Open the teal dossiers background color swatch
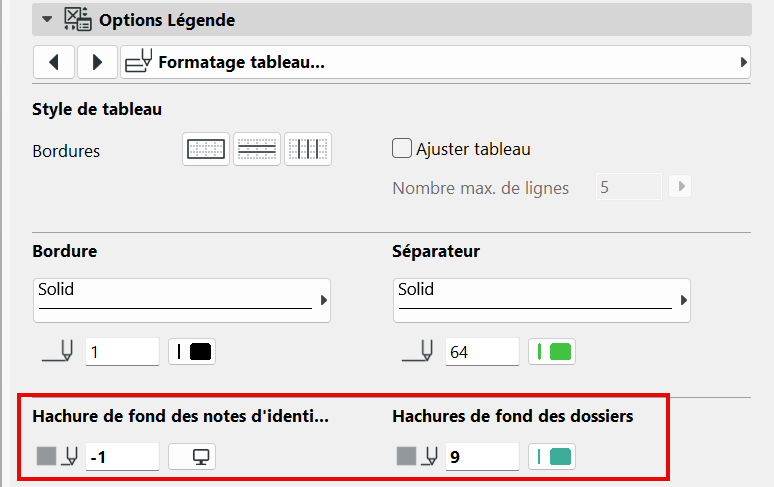Viewport: 774px width, 487px height. pyautogui.click(x=552, y=457)
